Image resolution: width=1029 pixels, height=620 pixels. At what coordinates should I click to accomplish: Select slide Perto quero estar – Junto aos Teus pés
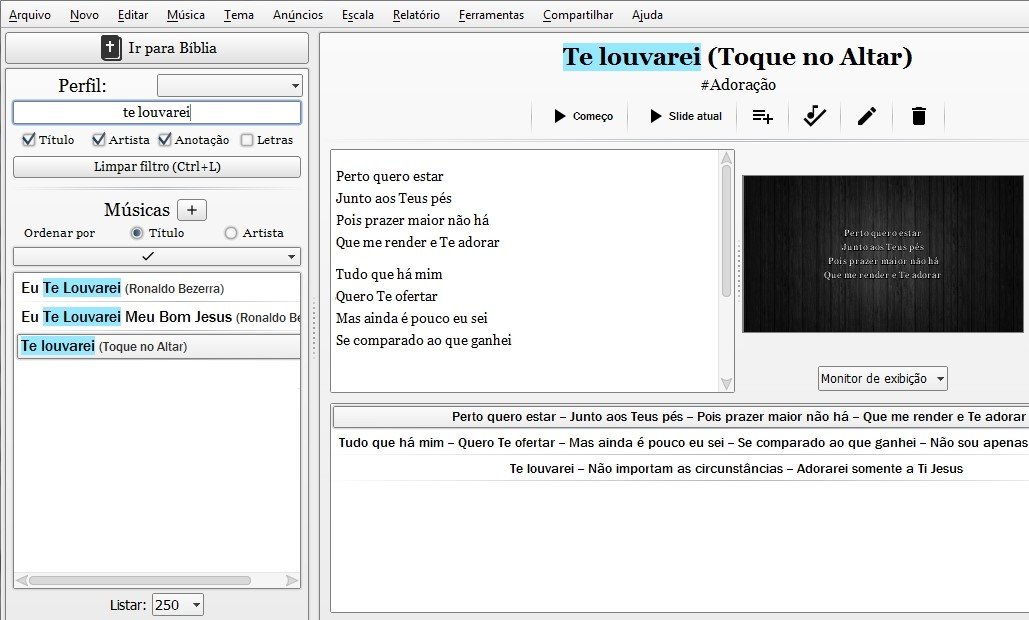[x=681, y=417]
